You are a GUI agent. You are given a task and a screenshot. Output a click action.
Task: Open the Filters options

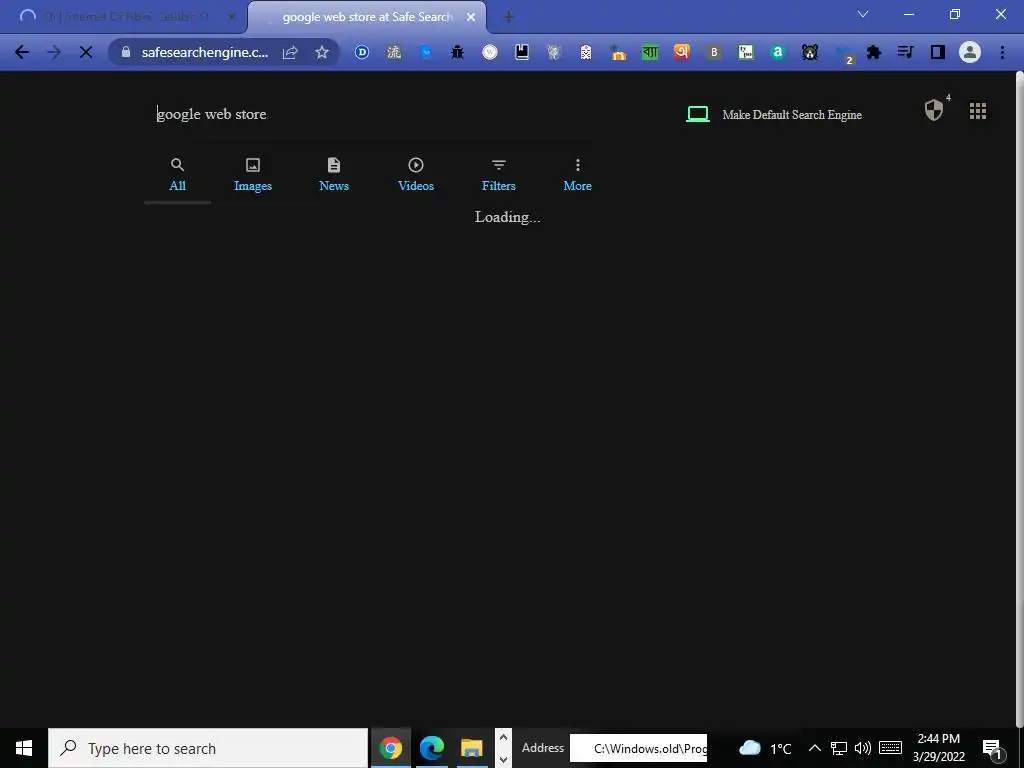click(499, 175)
